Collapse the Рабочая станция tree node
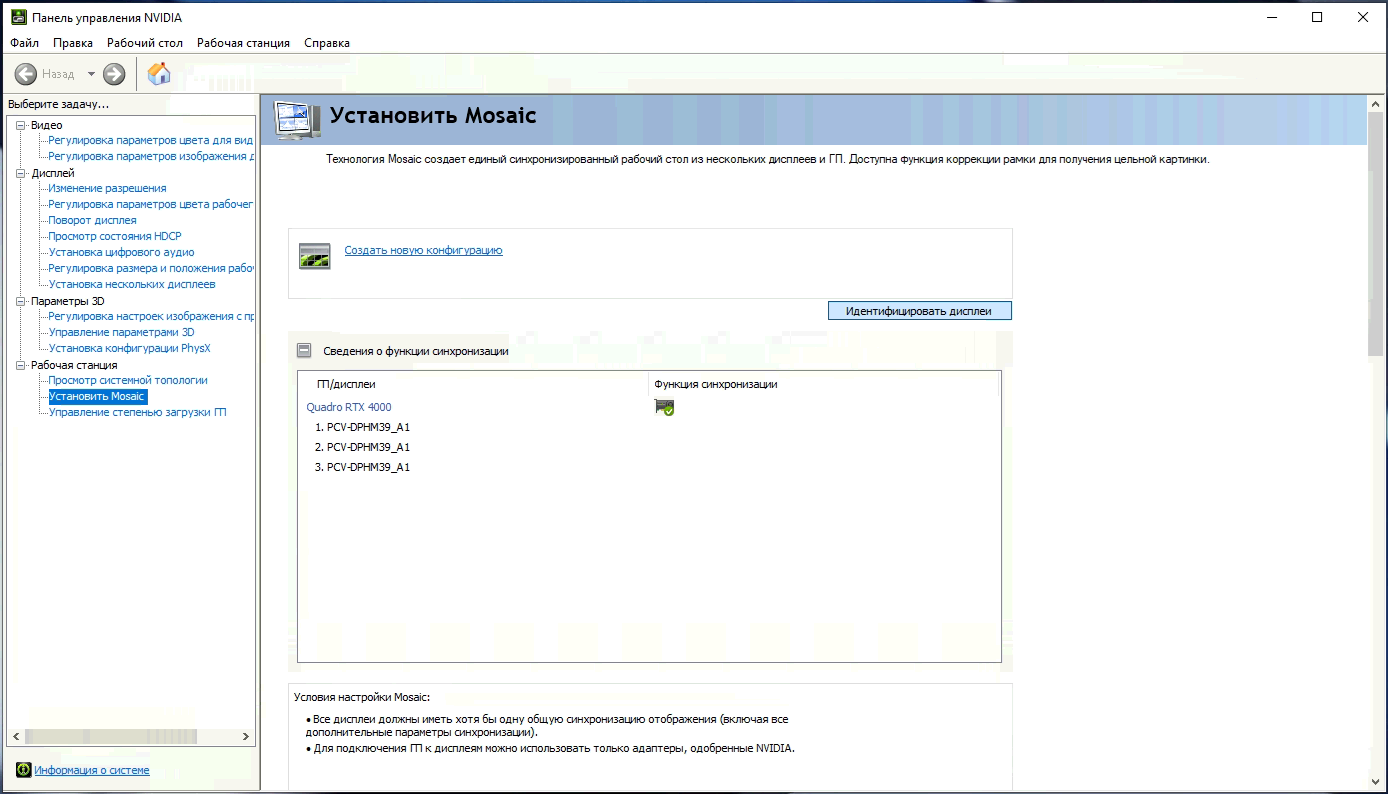This screenshot has height=794, width=1388. pos(20,365)
